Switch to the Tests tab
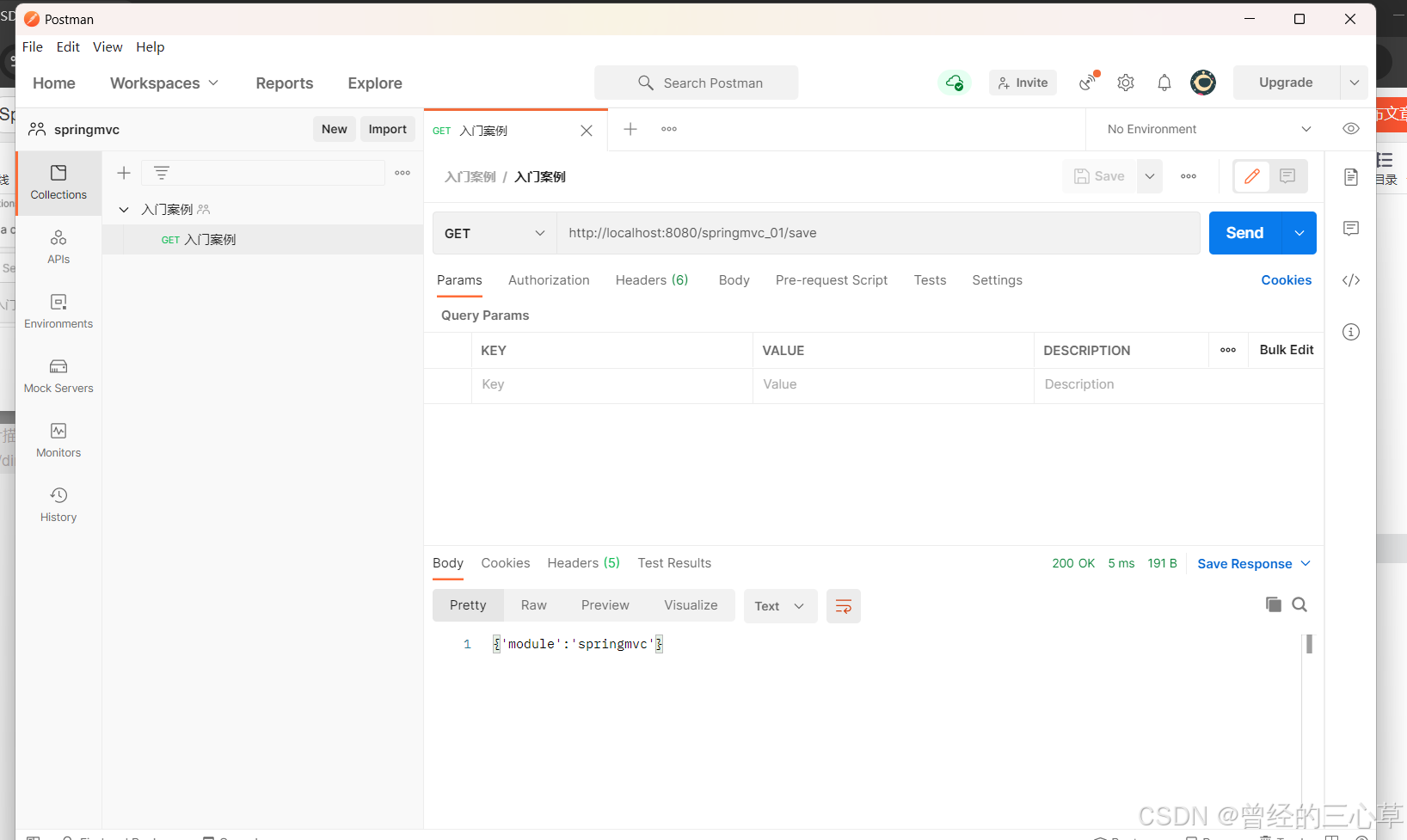Image resolution: width=1407 pixels, height=840 pixels. point(930,280)
